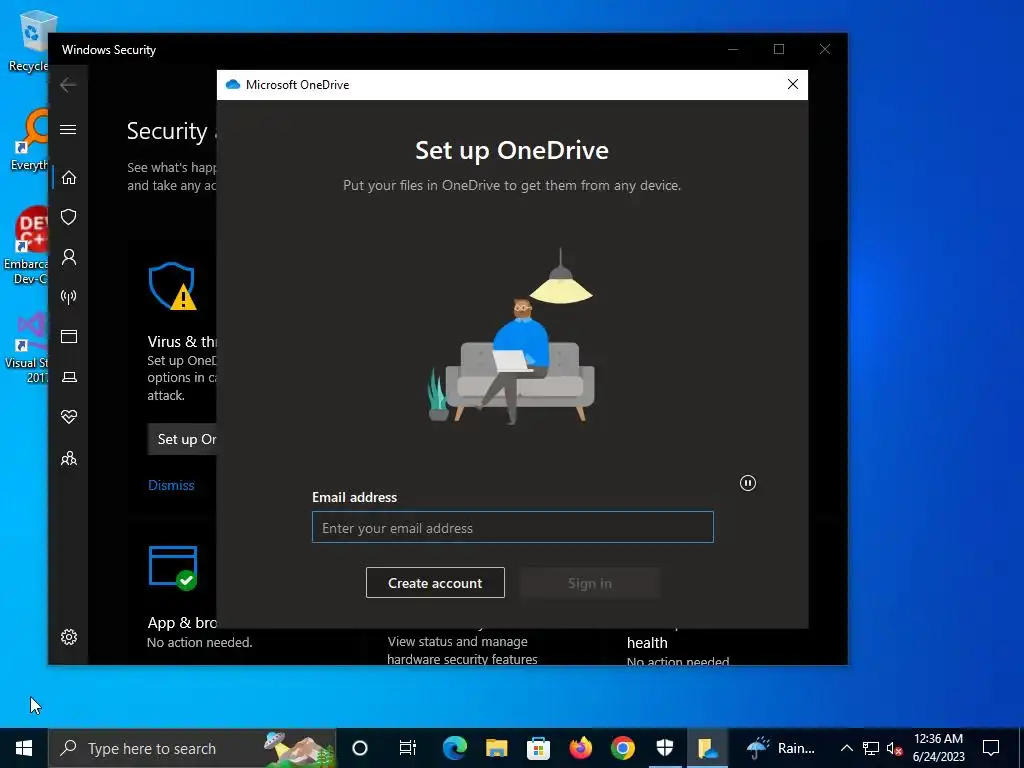Launch Microsoft Edge from taskbar
The width and height of the screenshot is (1024, 768).
click(455, 748)
